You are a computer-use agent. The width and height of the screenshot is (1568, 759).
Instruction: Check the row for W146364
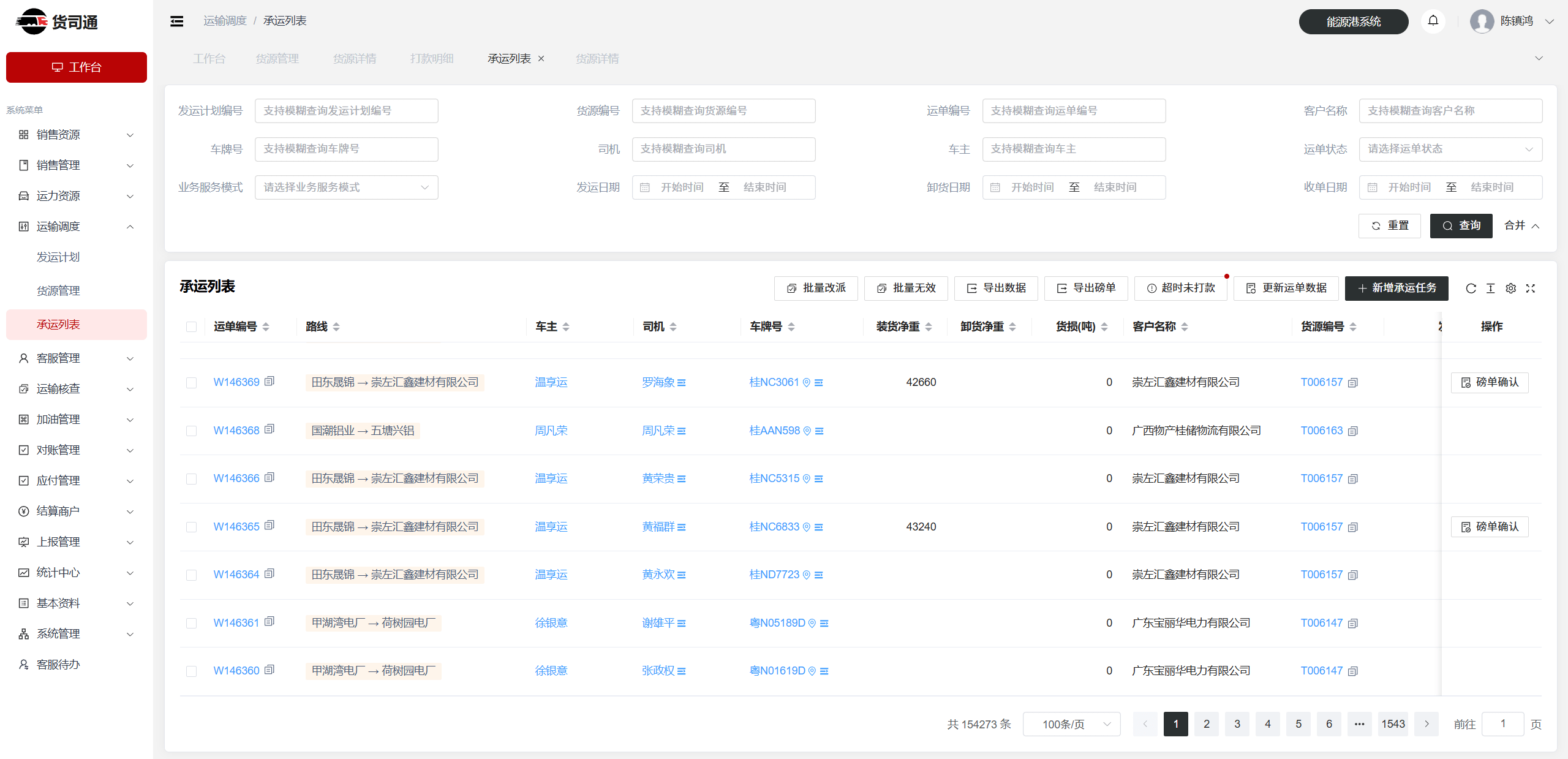(192, 575)
